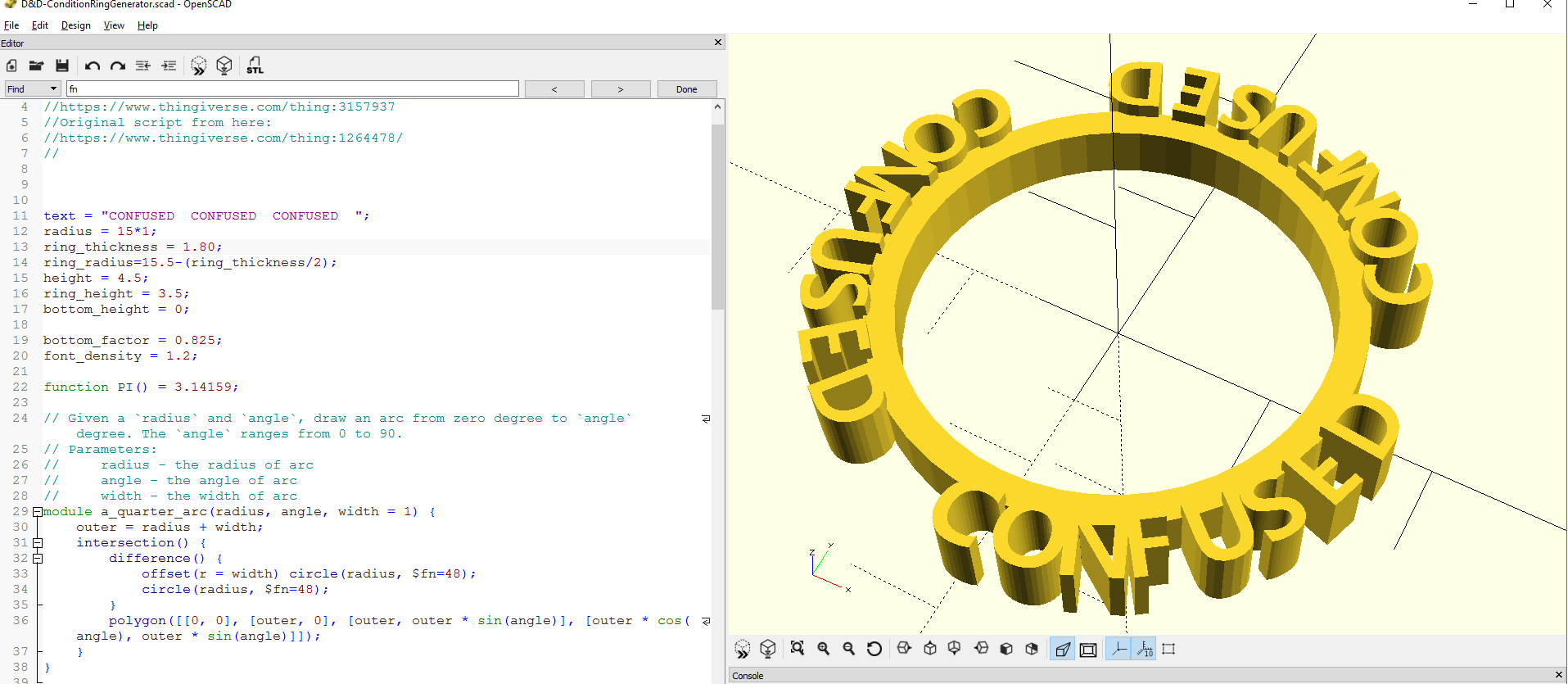
Task: Enable Orthogonal projection
Action: (1088, 650)
